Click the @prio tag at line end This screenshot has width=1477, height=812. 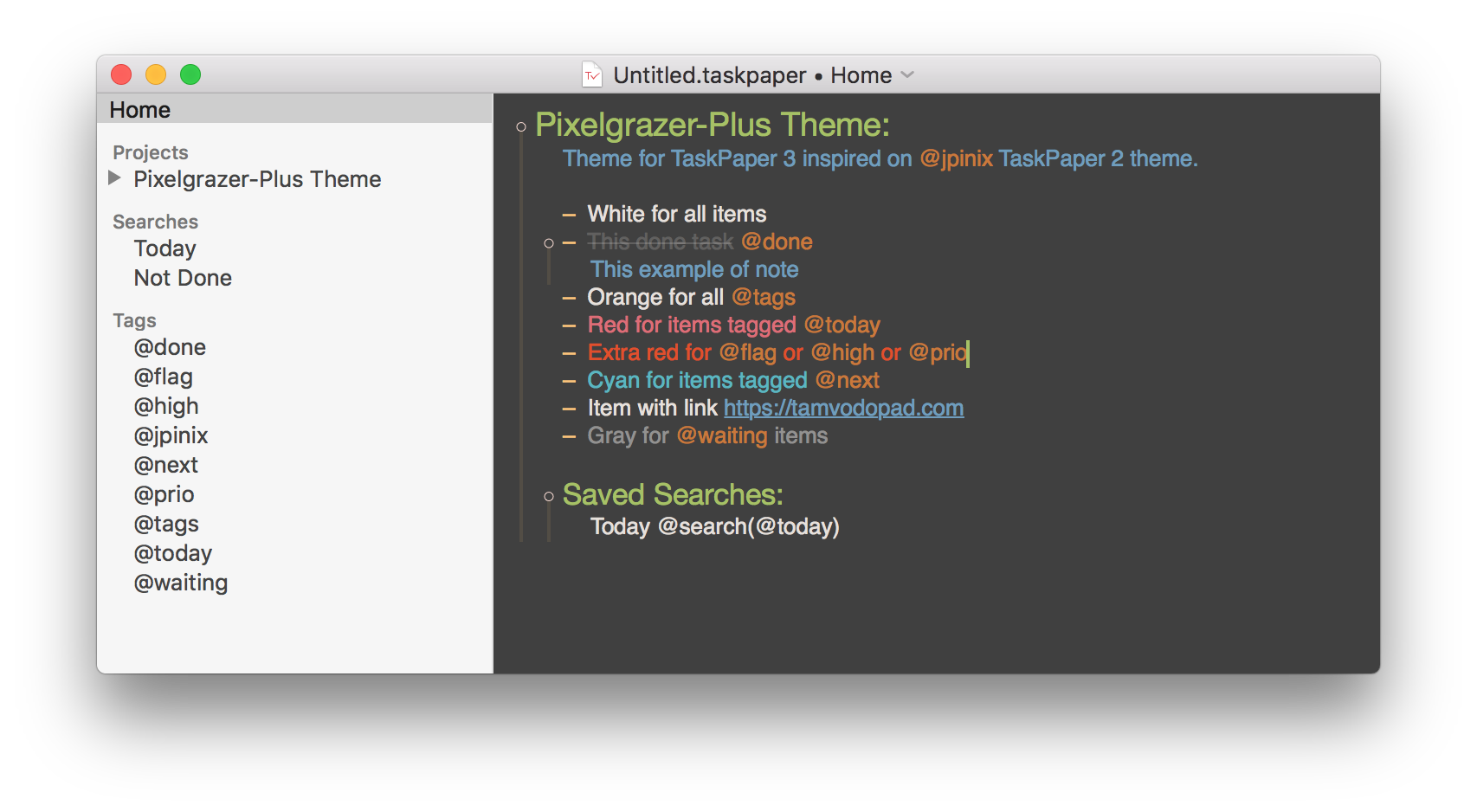938,352
